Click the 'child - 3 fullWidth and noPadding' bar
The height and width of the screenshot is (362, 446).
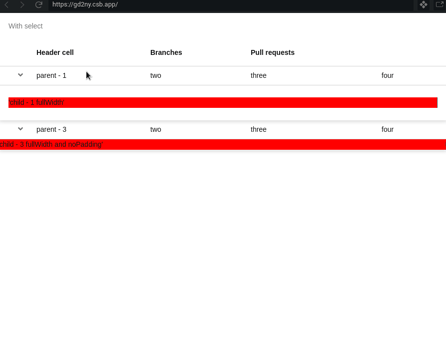223,144
